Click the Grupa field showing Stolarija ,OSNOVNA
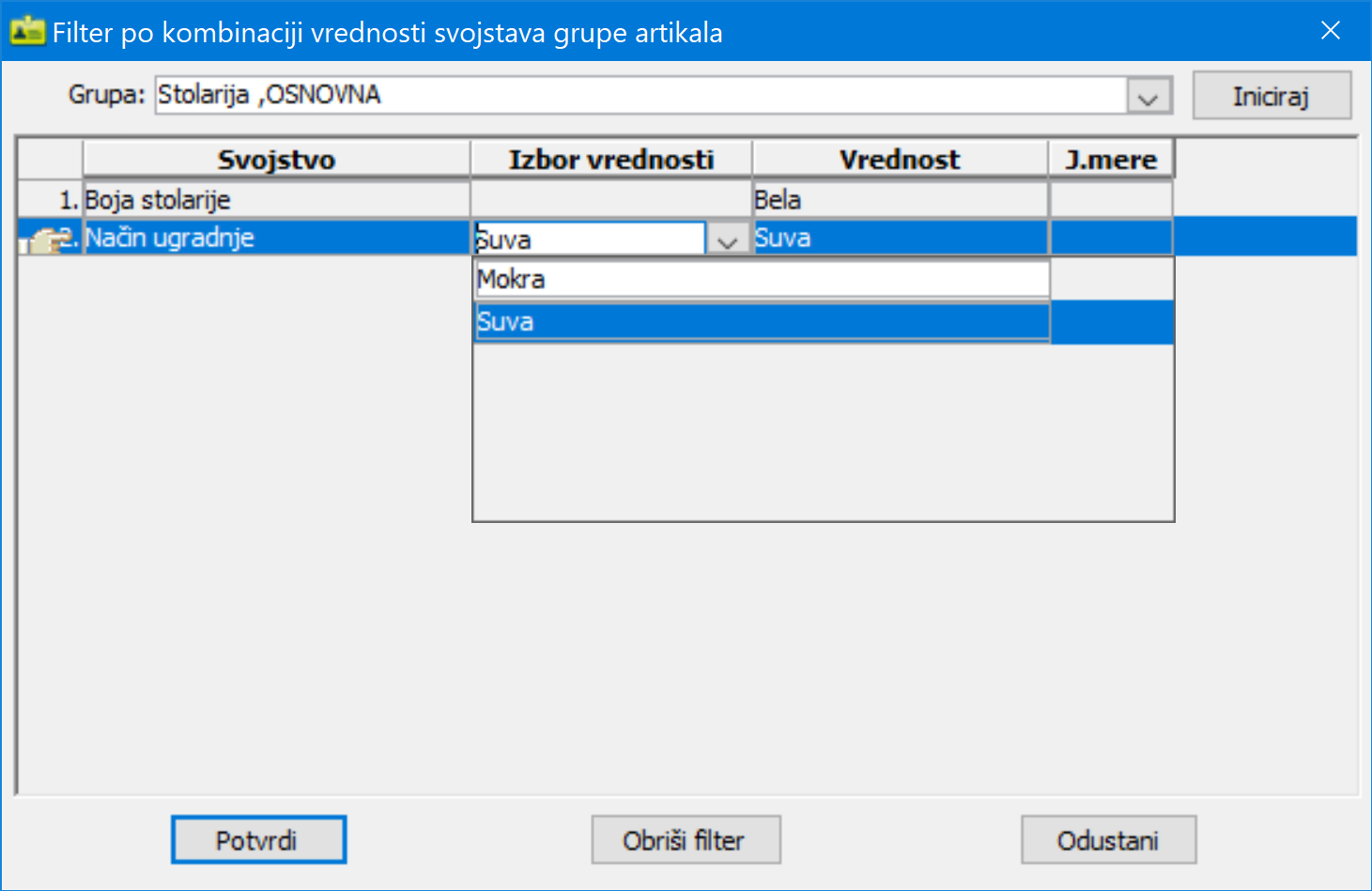The width and height of the screenshot is (1372, 891). (641, 96)
